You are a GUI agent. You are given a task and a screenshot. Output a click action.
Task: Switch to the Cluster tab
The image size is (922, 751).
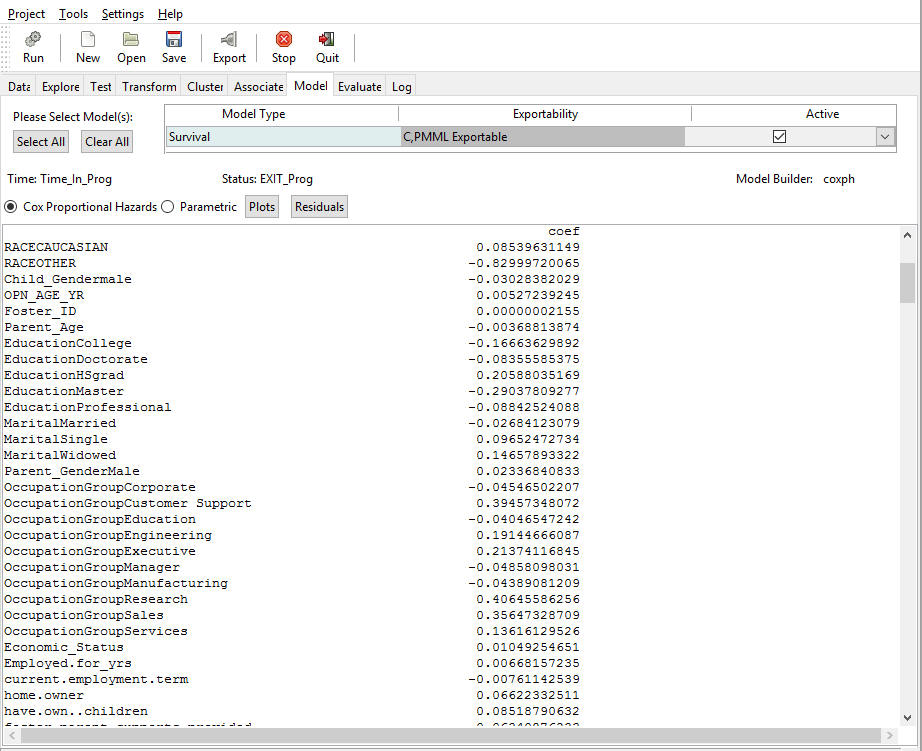point(205,86)
